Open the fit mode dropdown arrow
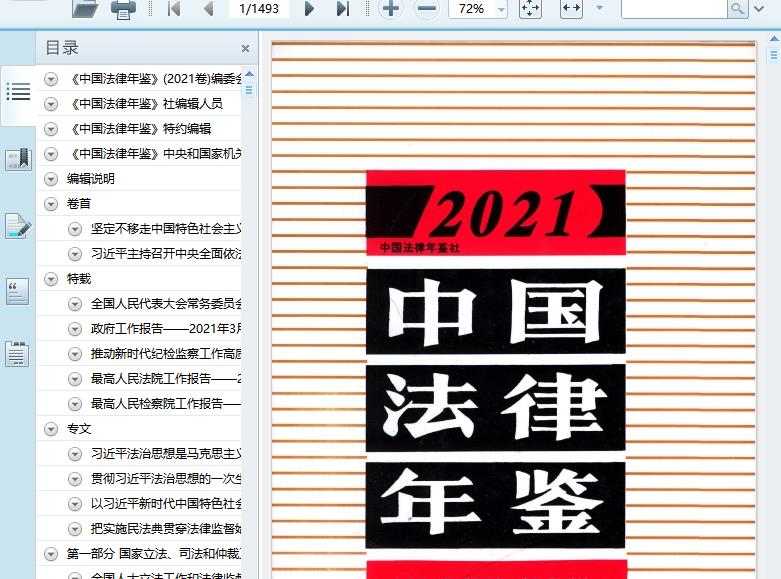This screenshot has width=781, height=579. pos(600,8)
